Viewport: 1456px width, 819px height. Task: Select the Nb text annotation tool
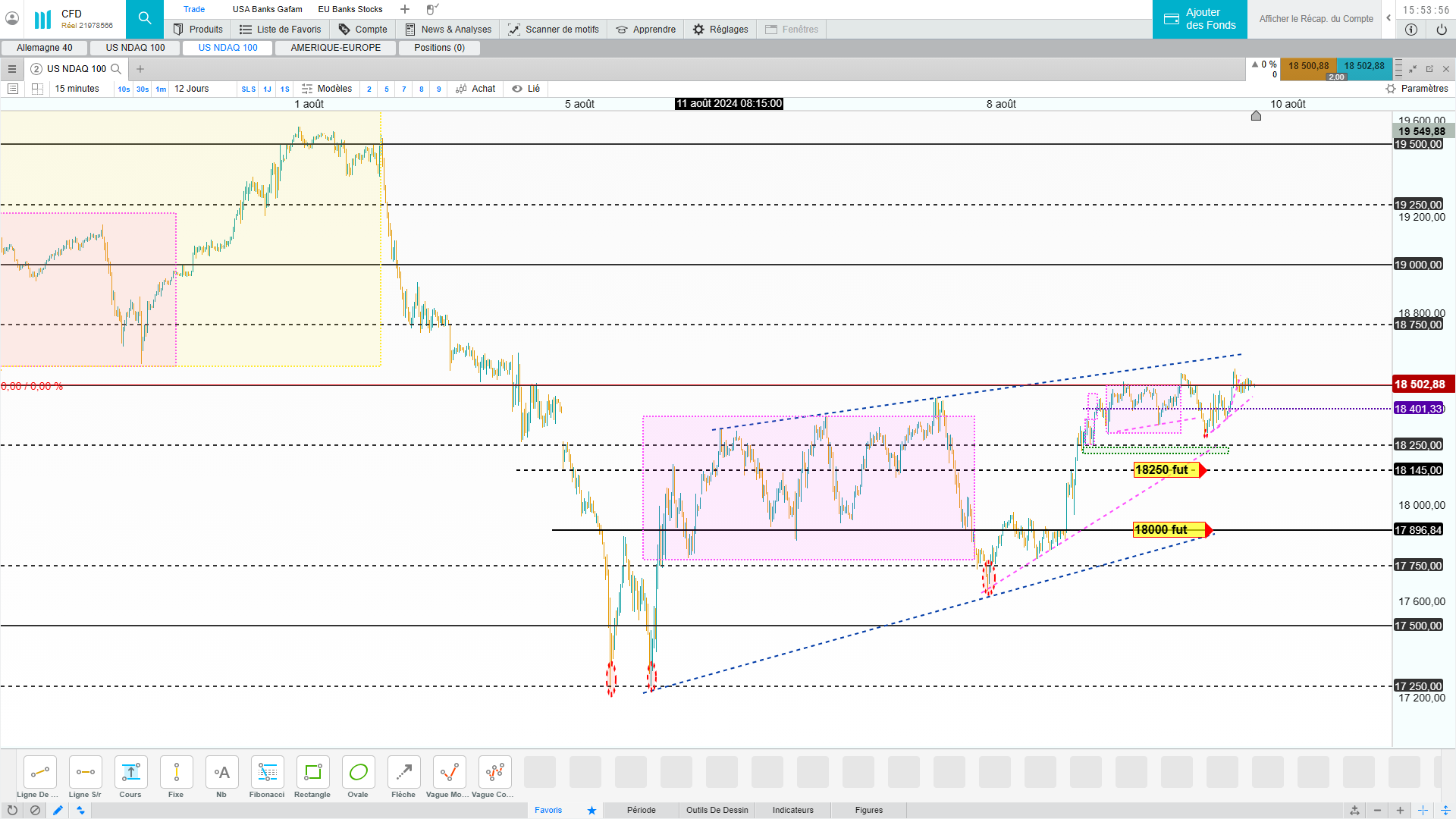point(221,773)
